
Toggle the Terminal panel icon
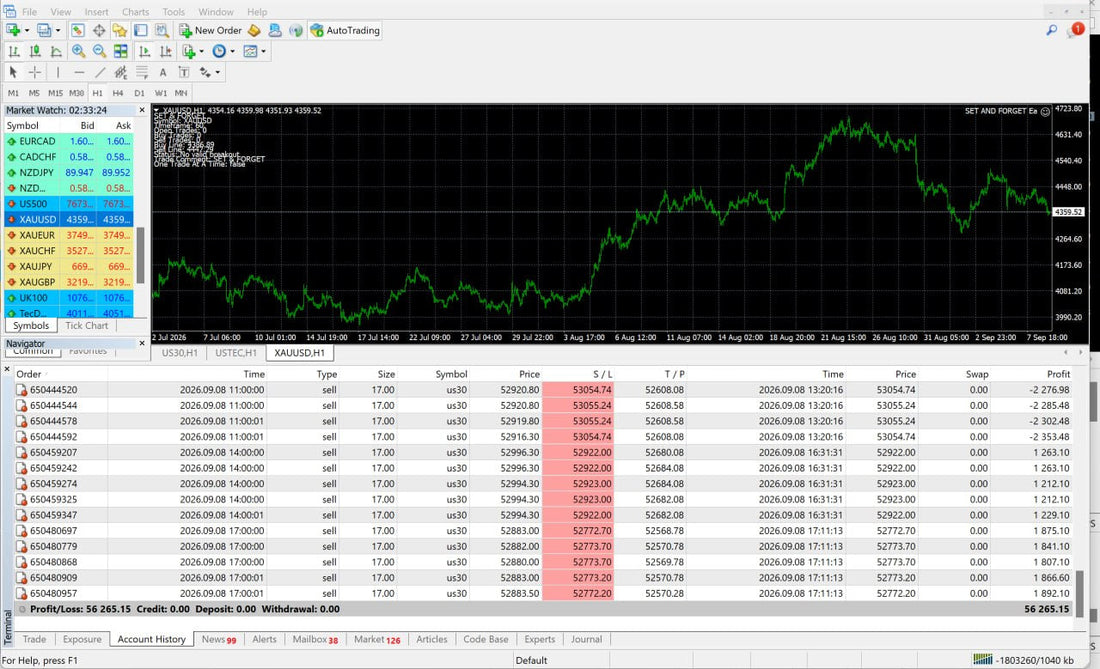click(141, 30)
